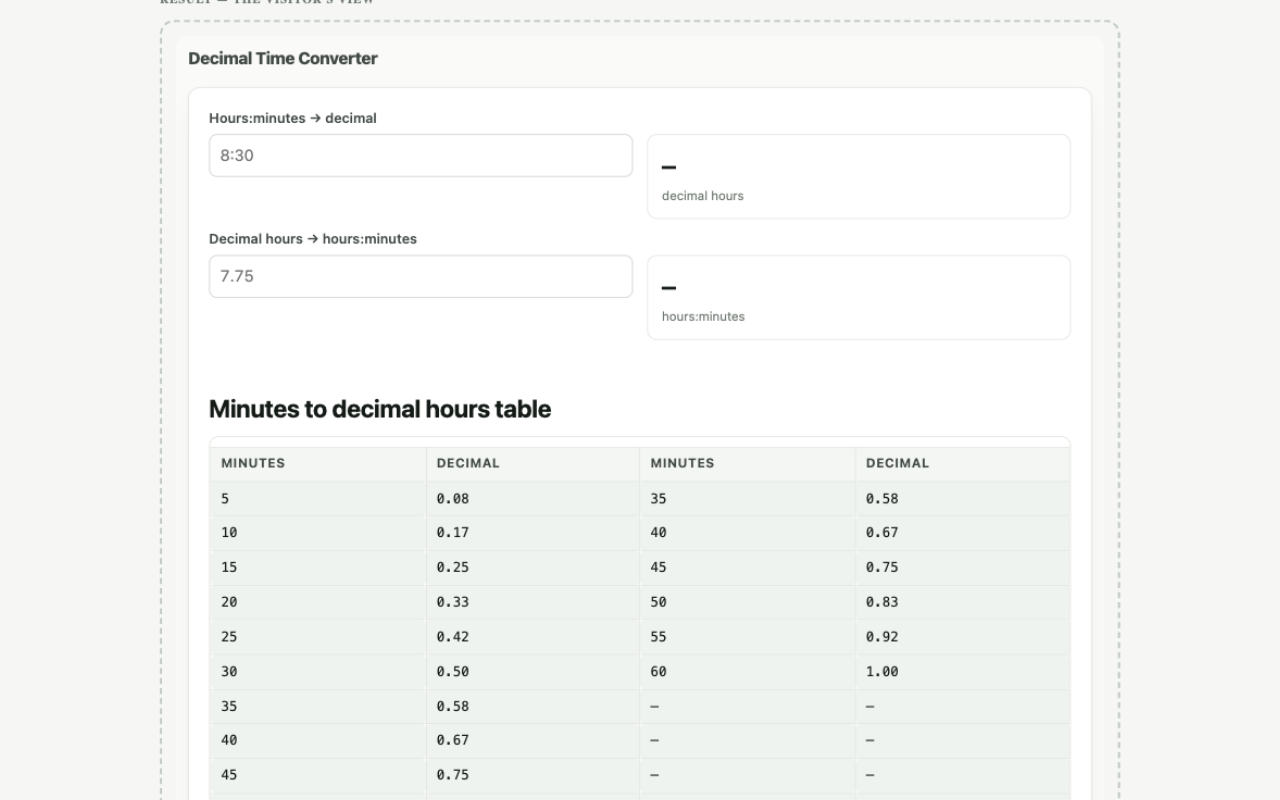Click the 0.67 in the row starting with 10

click(x=962, y=533)
